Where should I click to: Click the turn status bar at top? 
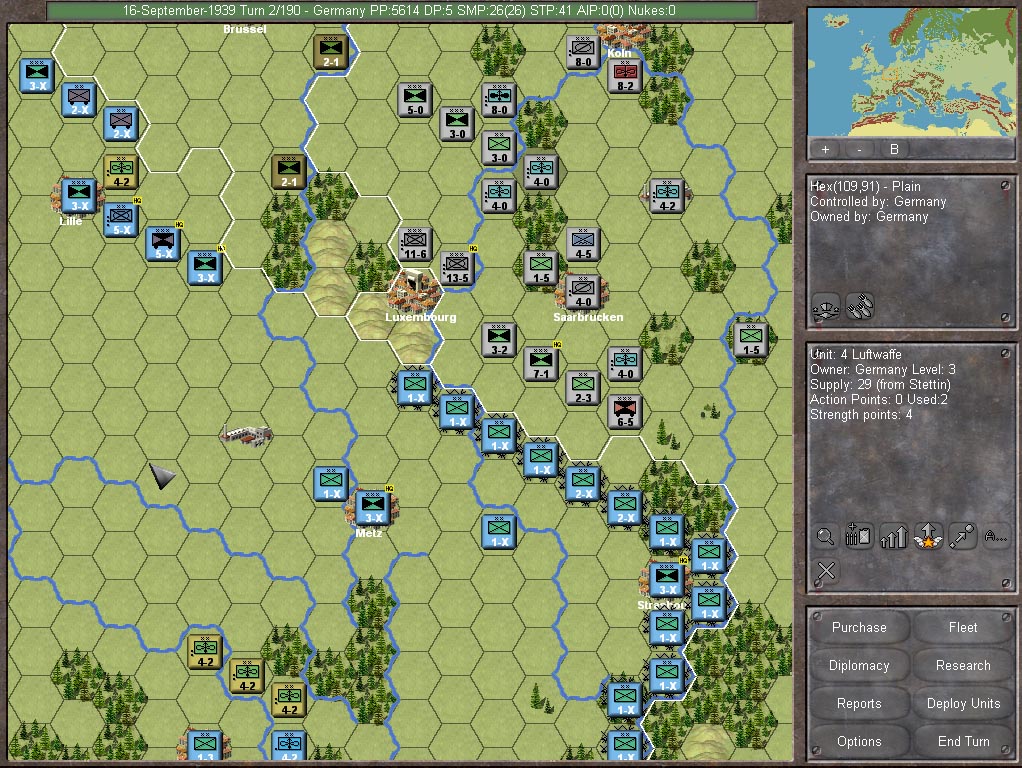click(x=400, y=10)
